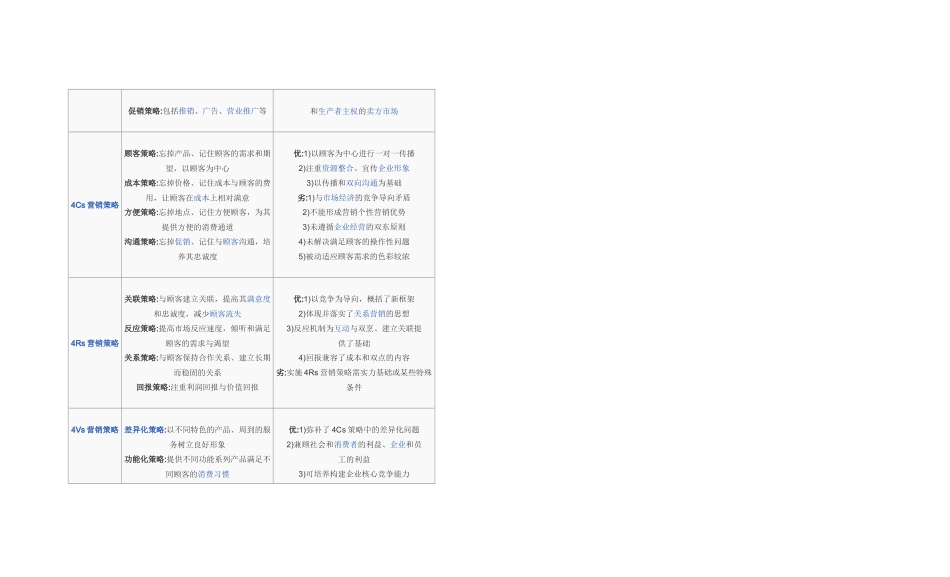Click the bold 沟通策略: label
The width and height of the screenshot is (950, 577).
pyautogui.click(x=141, y=241)
